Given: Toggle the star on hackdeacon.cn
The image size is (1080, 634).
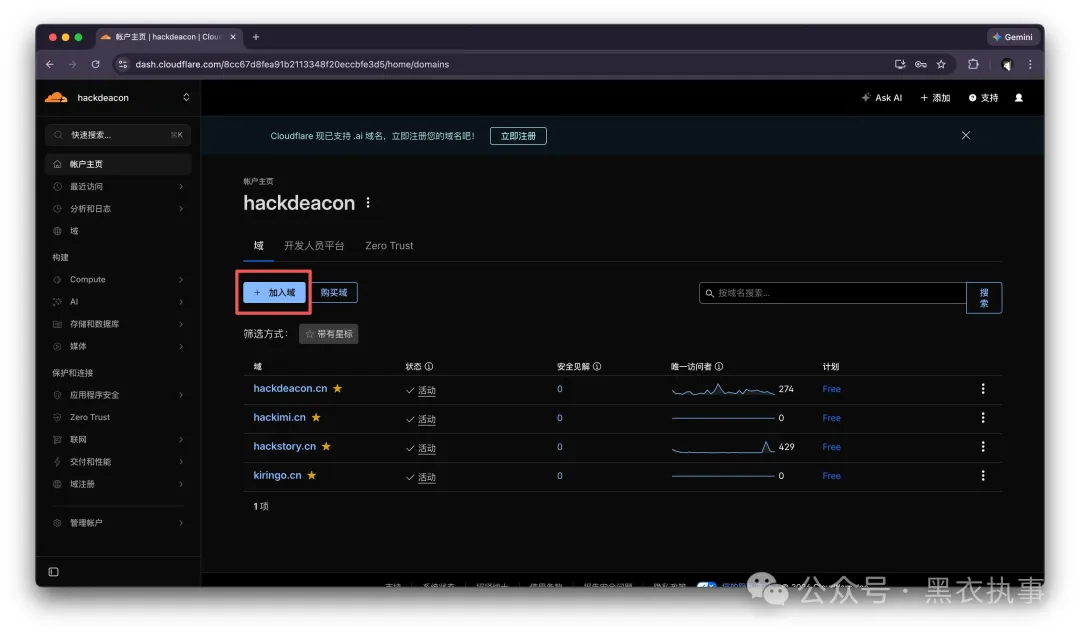Looking at the screenshot, I should tap(338, 388).
